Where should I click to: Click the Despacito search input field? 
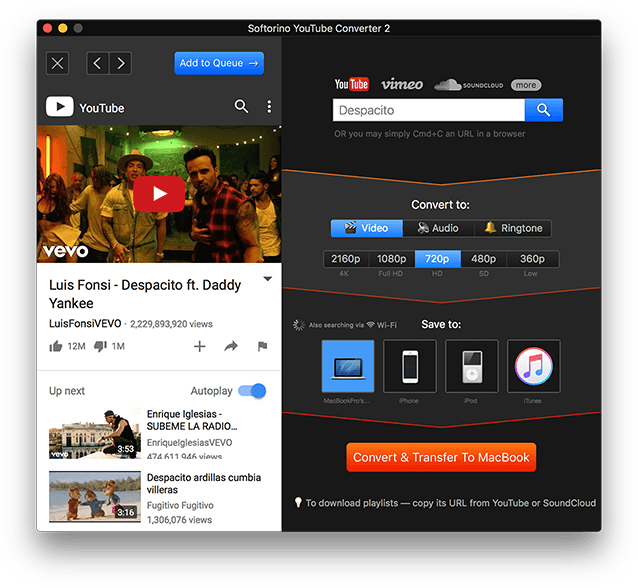coord(428,110)
